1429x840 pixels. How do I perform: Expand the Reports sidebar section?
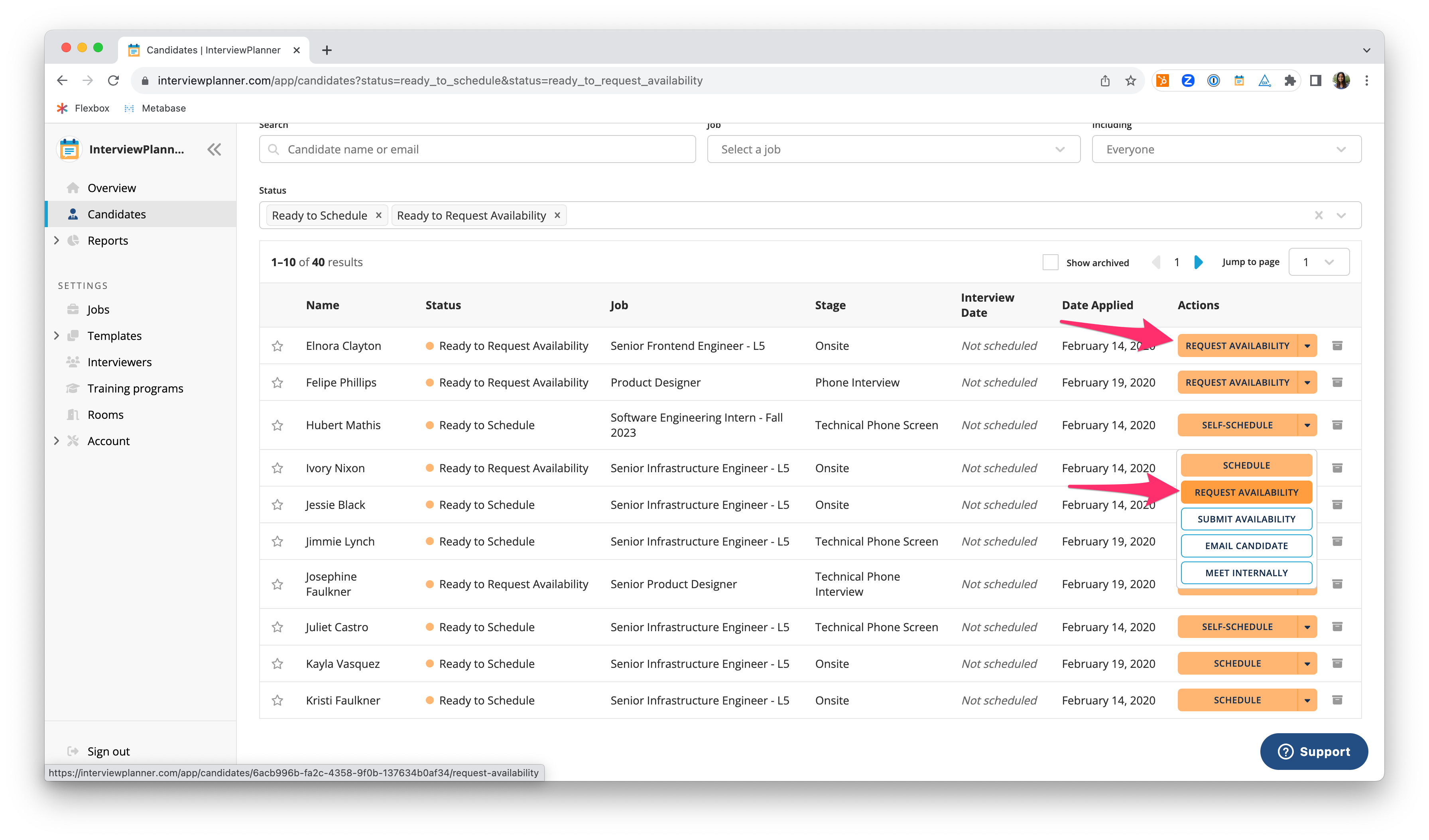tap(56, 240)
